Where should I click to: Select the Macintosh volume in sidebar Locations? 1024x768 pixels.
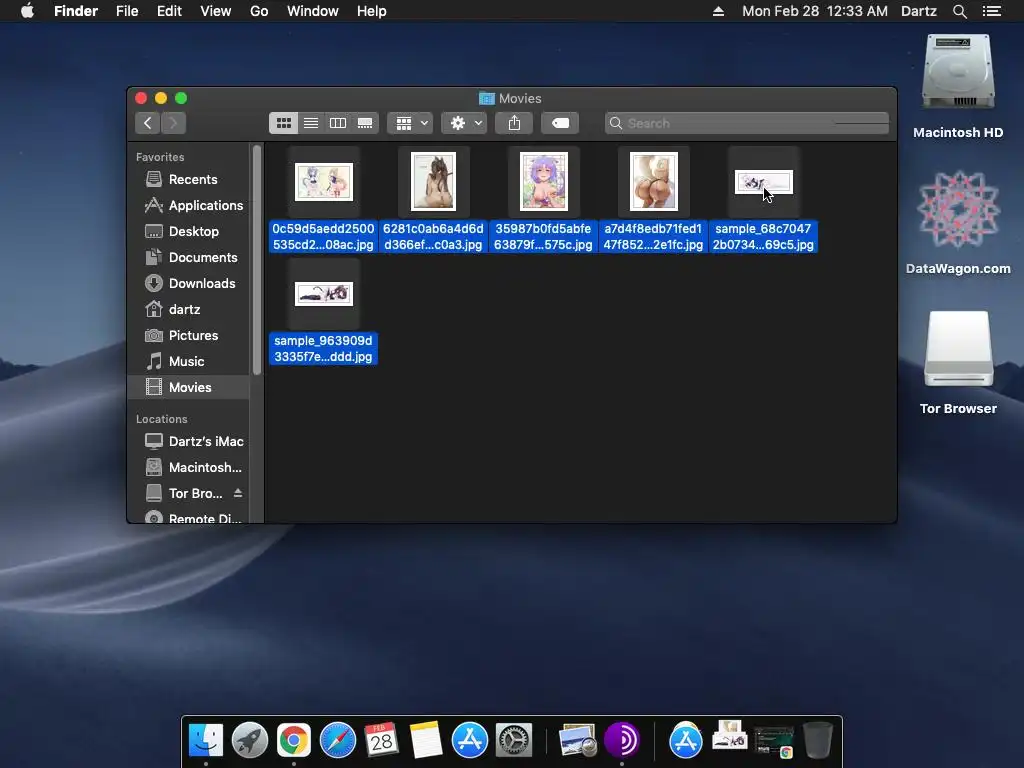[x=189, y=468]
